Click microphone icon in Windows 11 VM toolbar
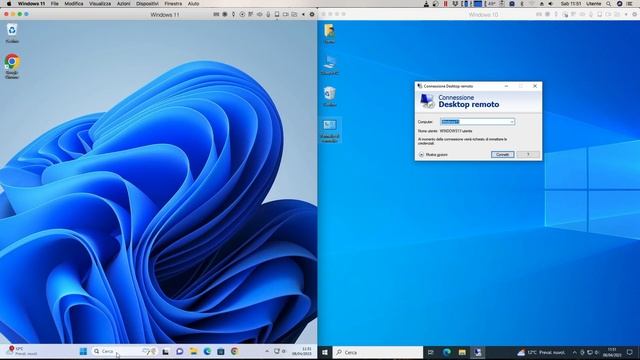The height and width of the screenshot is (360, 640). [268, 14]
